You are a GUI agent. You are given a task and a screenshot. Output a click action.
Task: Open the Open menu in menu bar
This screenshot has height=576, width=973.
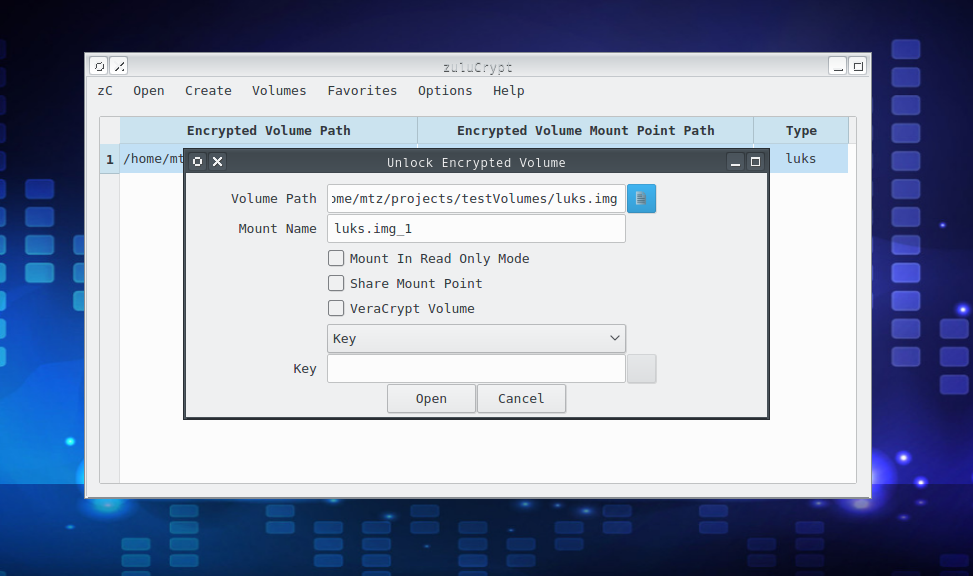coord(149,91)
